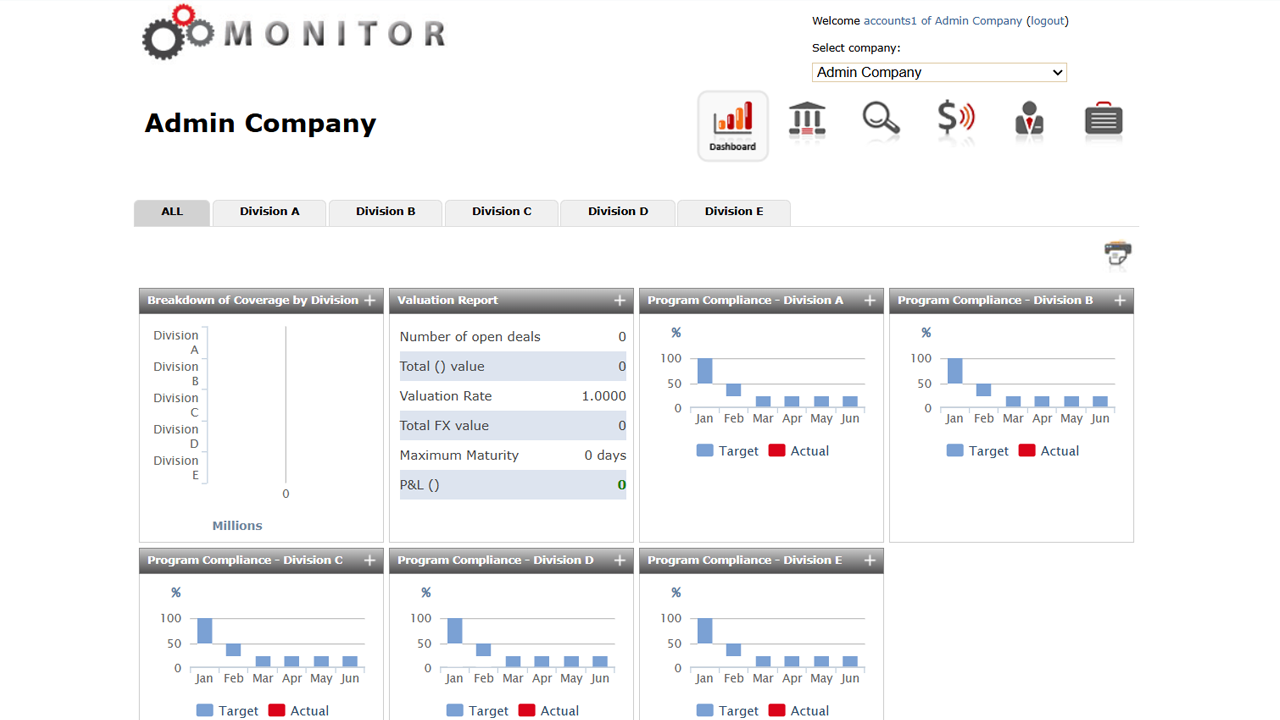The width and height of the screenshot is (1280, 720).
Task: Click accounts1 of Admin Company link
Action: 942,21
